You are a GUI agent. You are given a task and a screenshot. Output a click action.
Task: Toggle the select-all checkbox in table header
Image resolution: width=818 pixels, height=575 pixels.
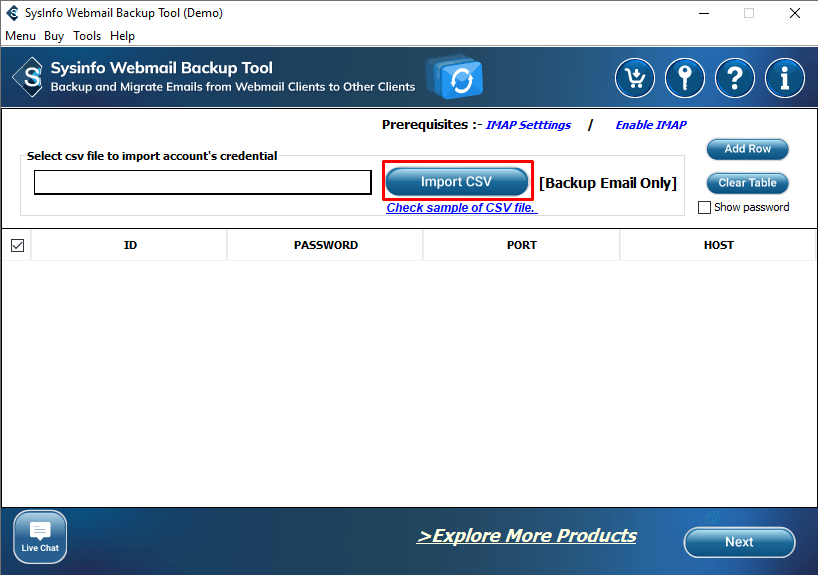tap(17, 245)
